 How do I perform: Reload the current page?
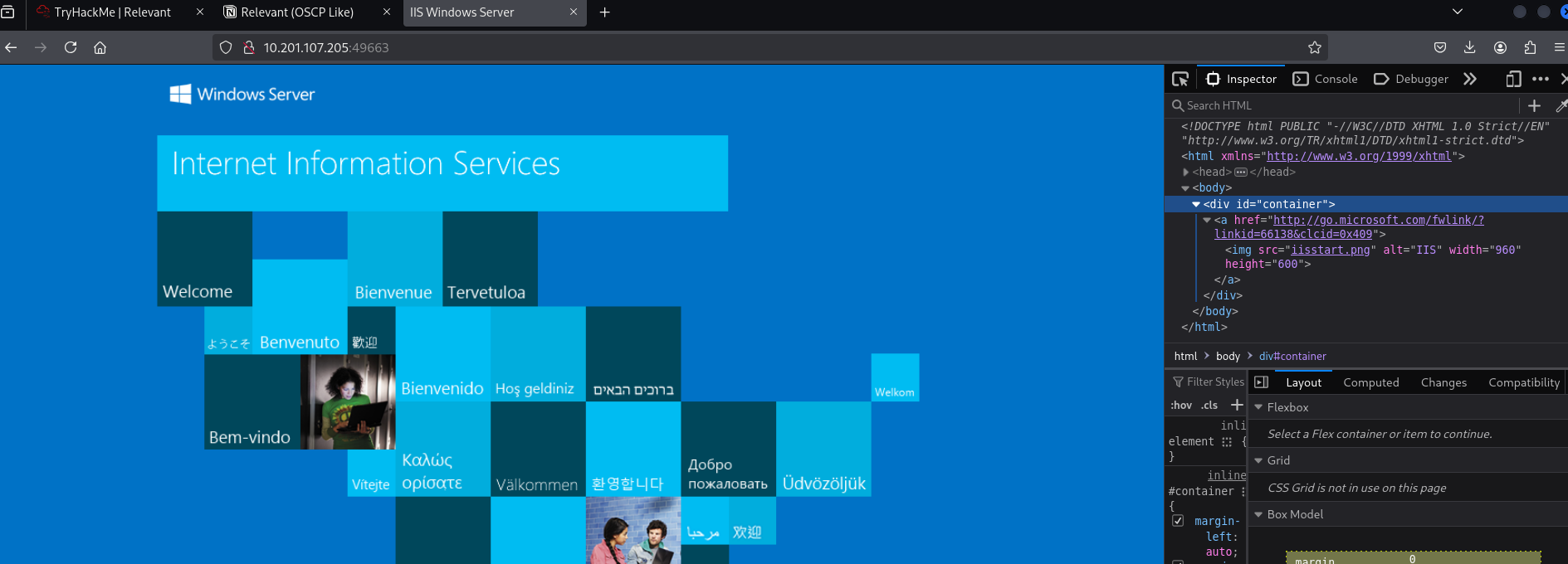click(x=71, y=47)
